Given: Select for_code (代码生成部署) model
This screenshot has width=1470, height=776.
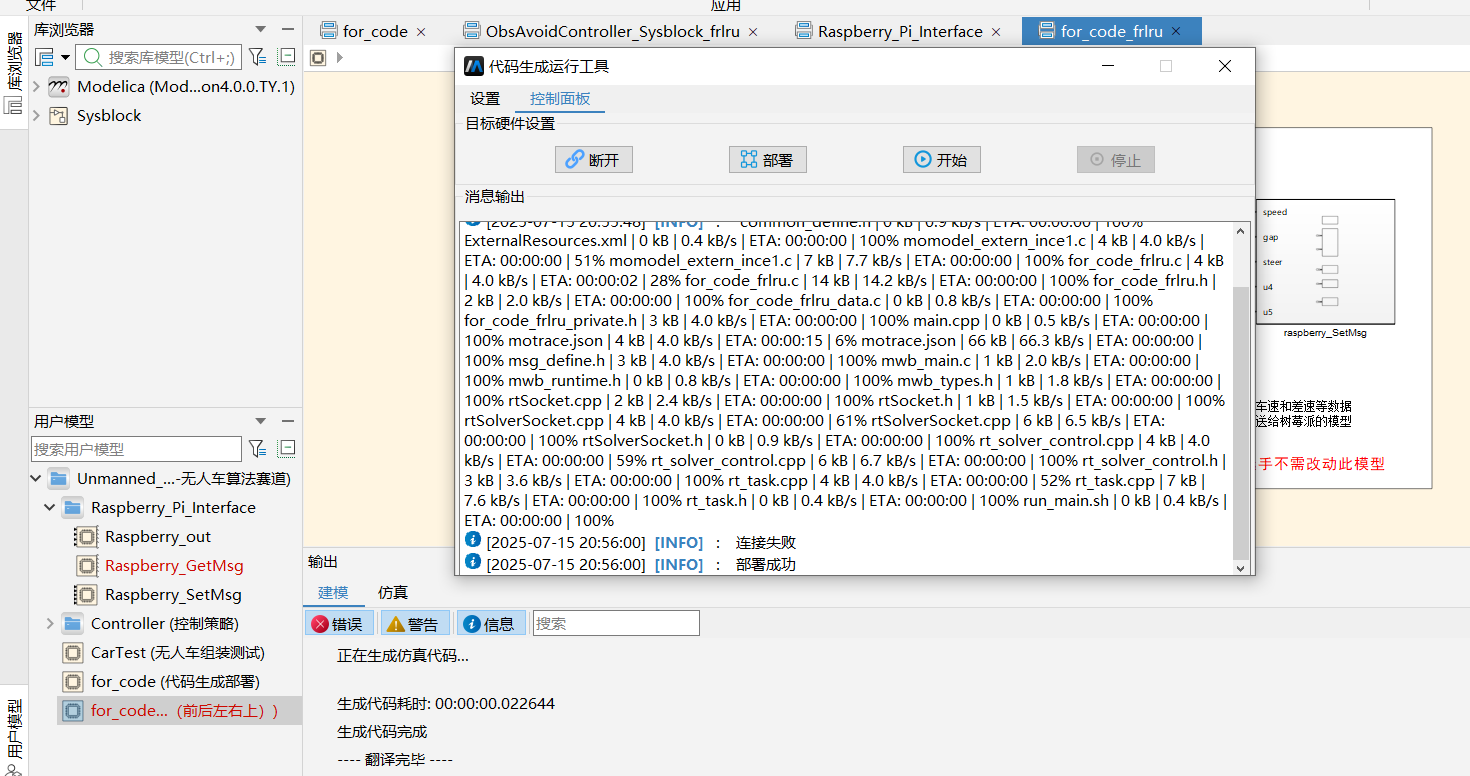Looking at the screenshot, I should click(x=175, y=682).
